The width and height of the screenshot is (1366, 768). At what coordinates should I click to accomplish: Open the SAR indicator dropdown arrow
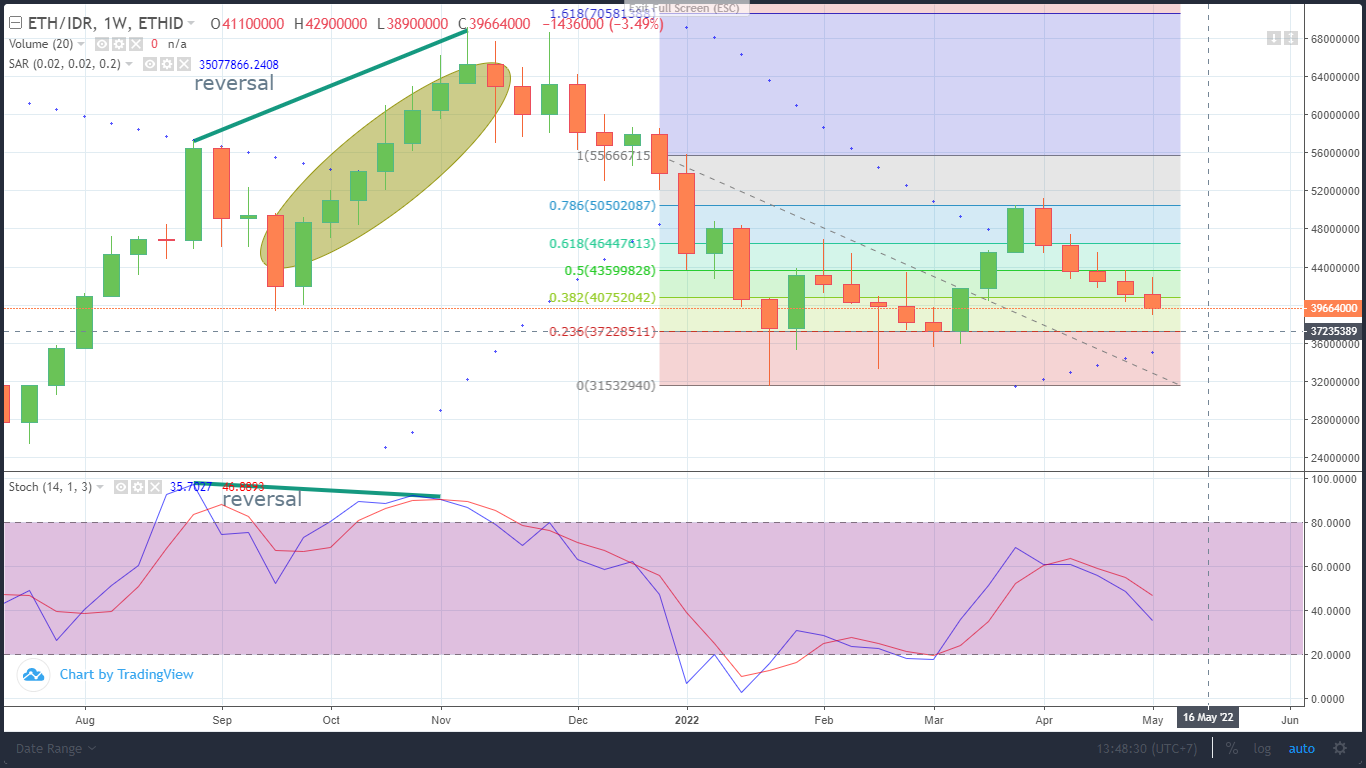coord(129,64)
